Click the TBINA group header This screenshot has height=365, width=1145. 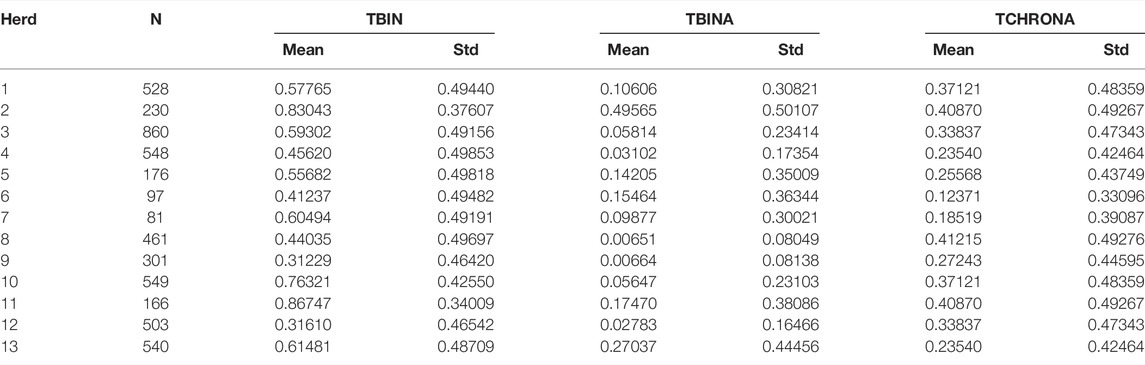point(710,20)
